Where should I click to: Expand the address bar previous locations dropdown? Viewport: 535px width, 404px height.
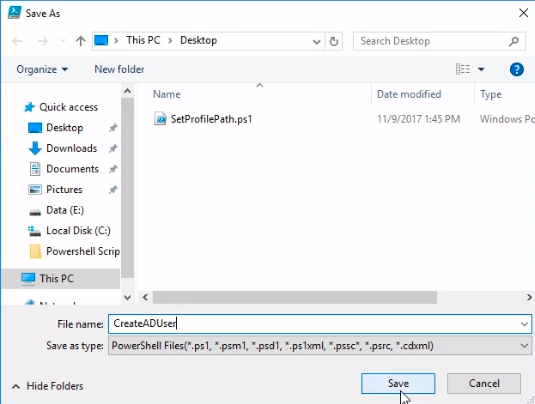click(317, 41)
